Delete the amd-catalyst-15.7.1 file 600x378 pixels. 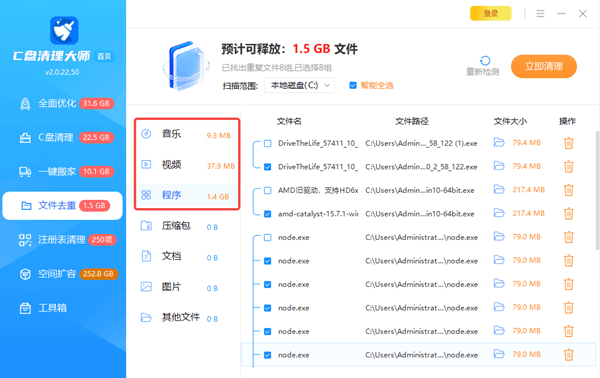coord(569,213)
